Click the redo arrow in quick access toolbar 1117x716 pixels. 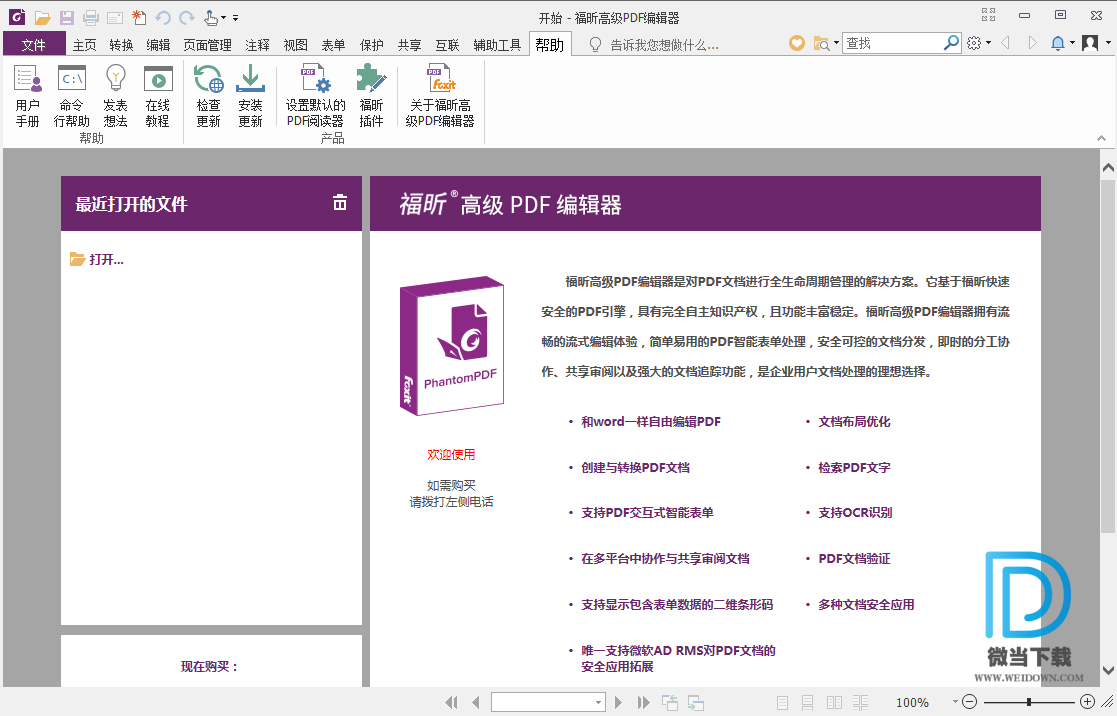click(187, 17)
